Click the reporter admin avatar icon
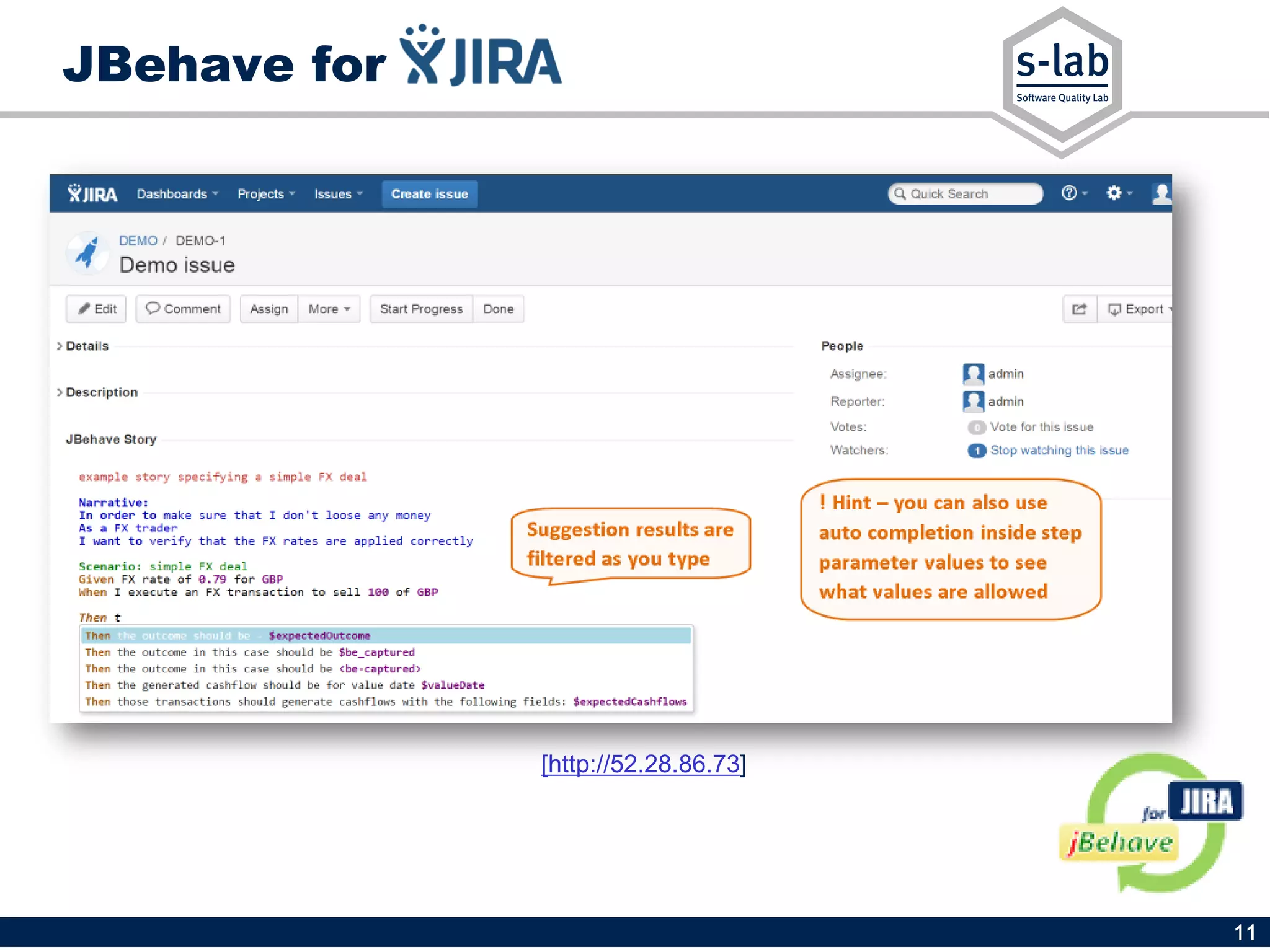The image size is (1270, 952). point(973,402)
